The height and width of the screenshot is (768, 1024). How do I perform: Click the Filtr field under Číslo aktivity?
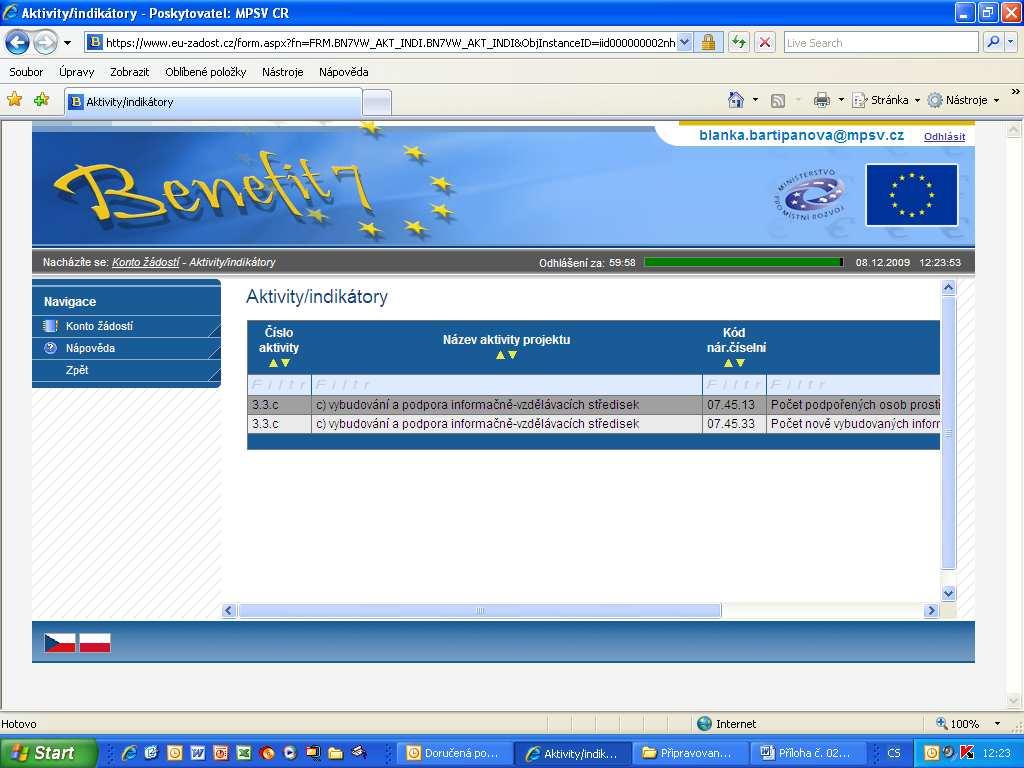[x=280, y=385]
